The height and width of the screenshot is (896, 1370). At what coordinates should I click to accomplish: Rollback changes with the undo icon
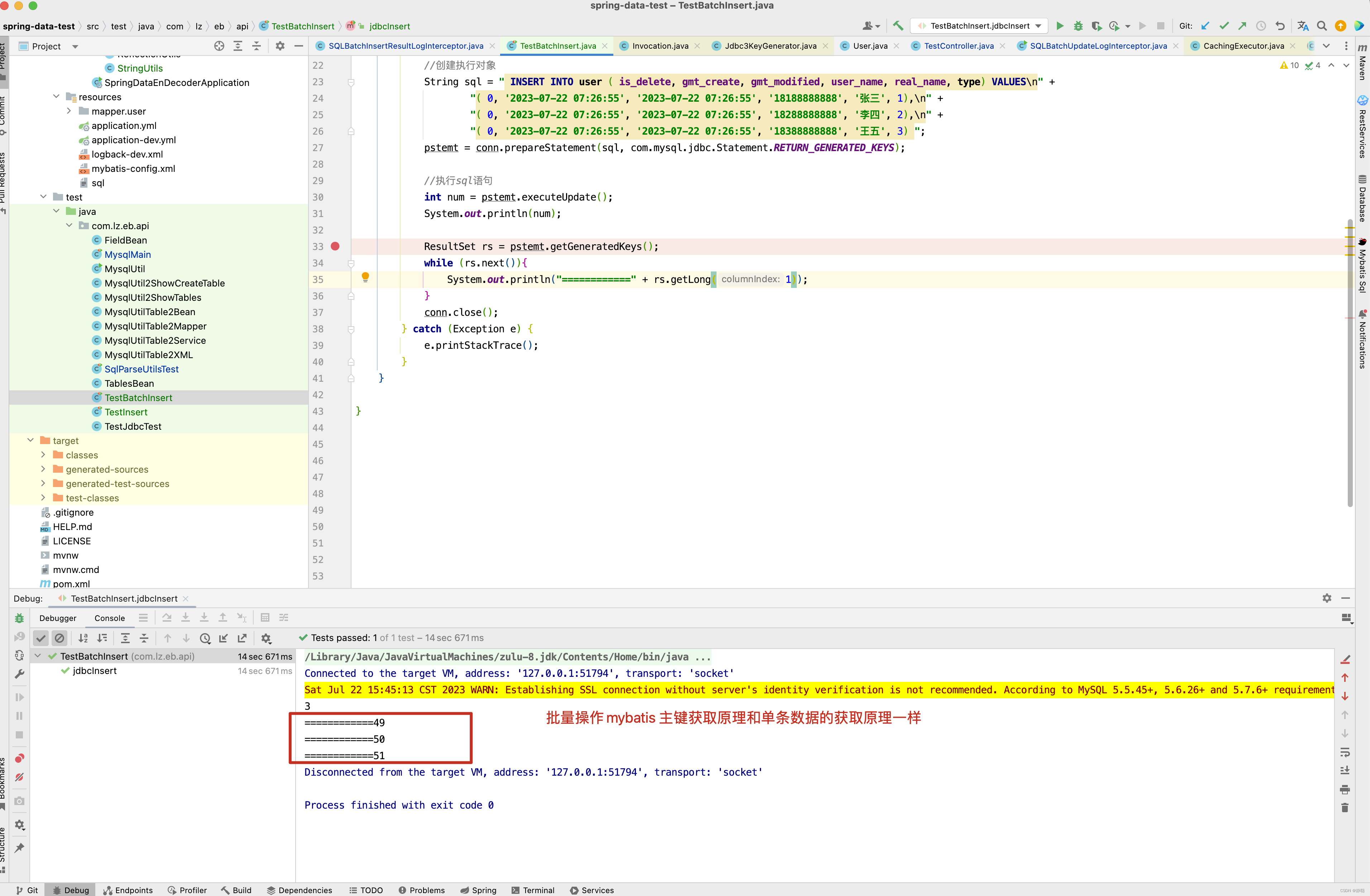pos(1280,26)
